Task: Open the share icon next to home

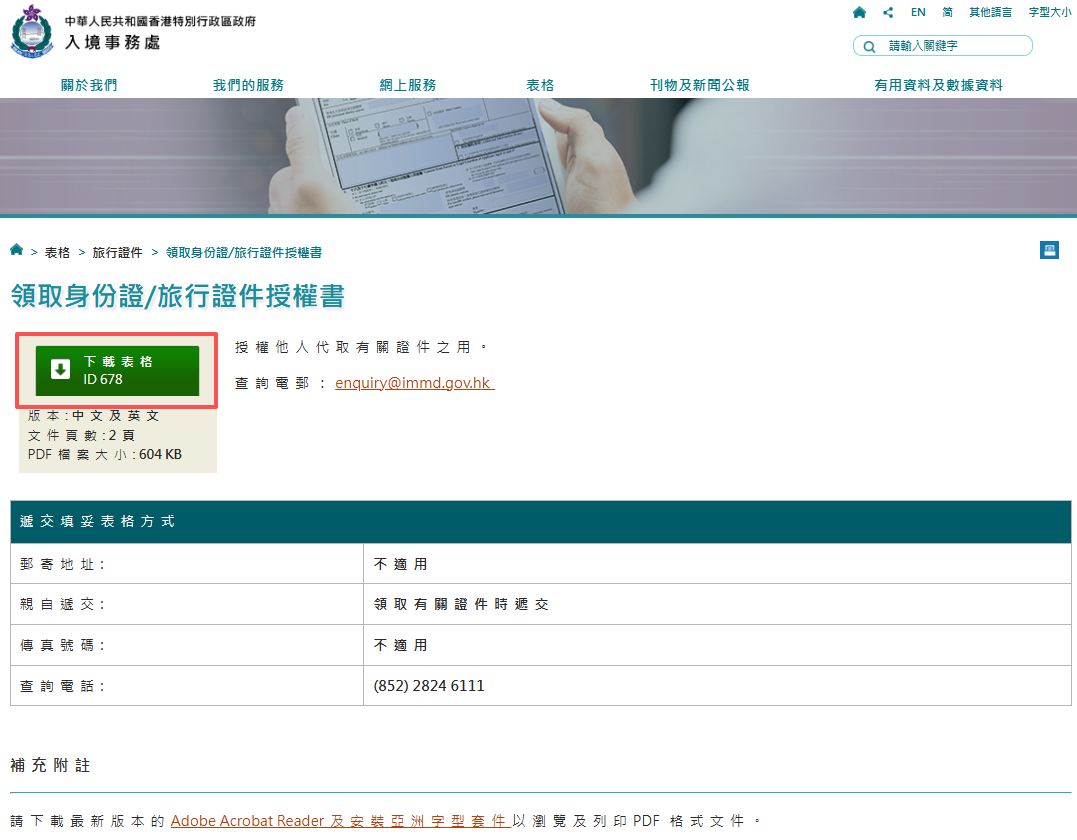Action: click(886, 12)
